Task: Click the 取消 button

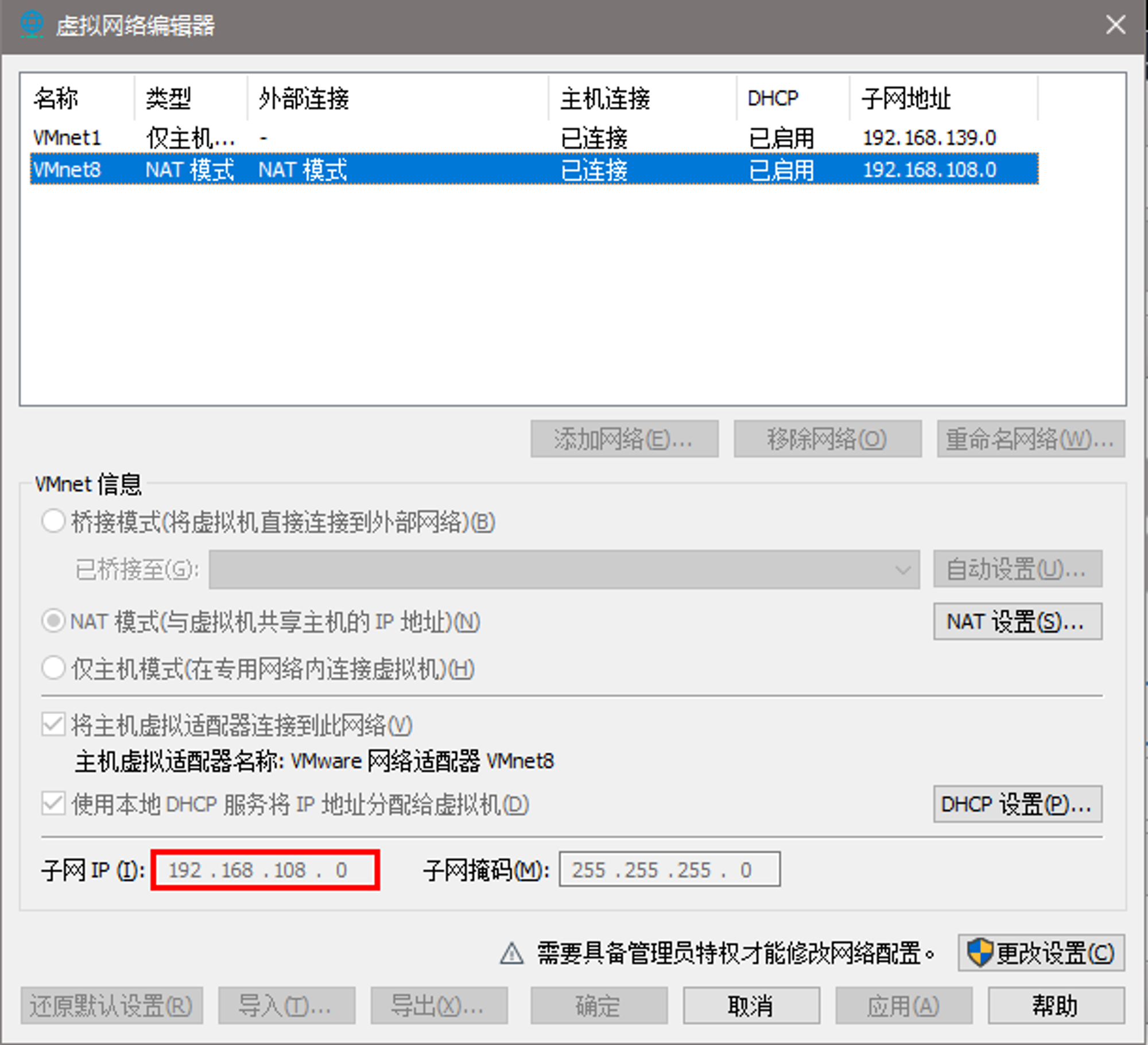Action: pyautogui.click(x=751, y=1006)
